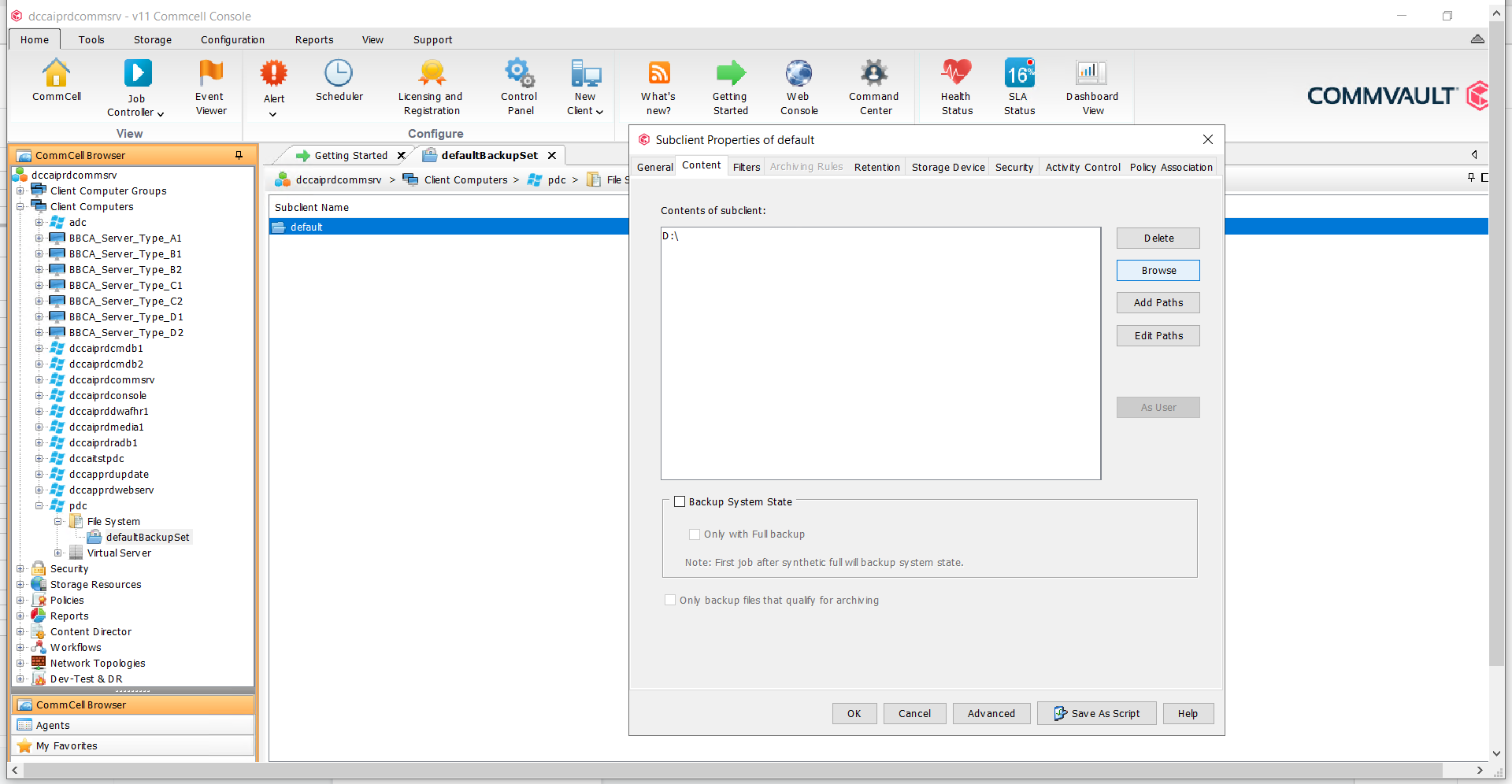The width and height of the screenshot is (1512, 784).
Task: Open the CommCell ribbon icon
Action: (x=56, y=80)
